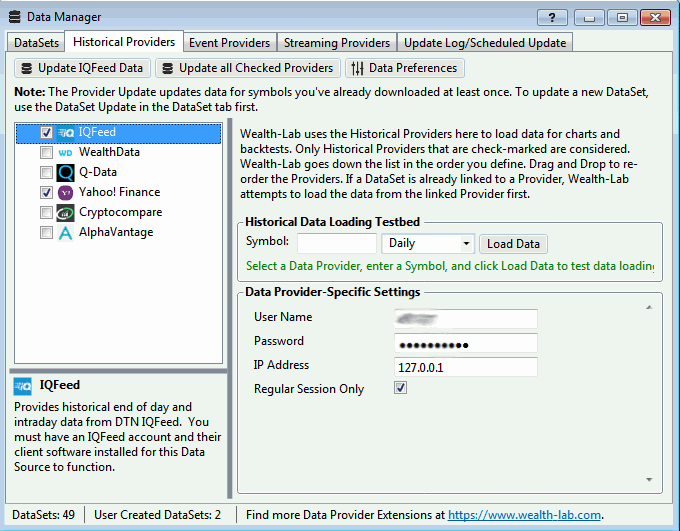Uncheck the IQFeed provider checkbox
680x531 pixels.
point(46,133)
